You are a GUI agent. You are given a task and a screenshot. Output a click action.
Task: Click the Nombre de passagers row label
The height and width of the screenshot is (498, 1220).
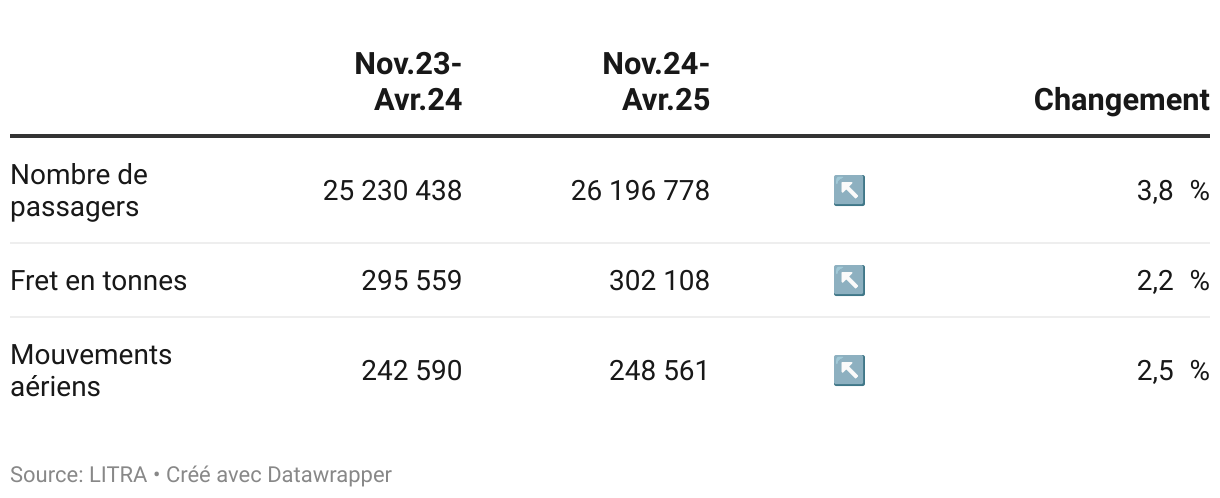pyautogui.click(x=79, y=190)
